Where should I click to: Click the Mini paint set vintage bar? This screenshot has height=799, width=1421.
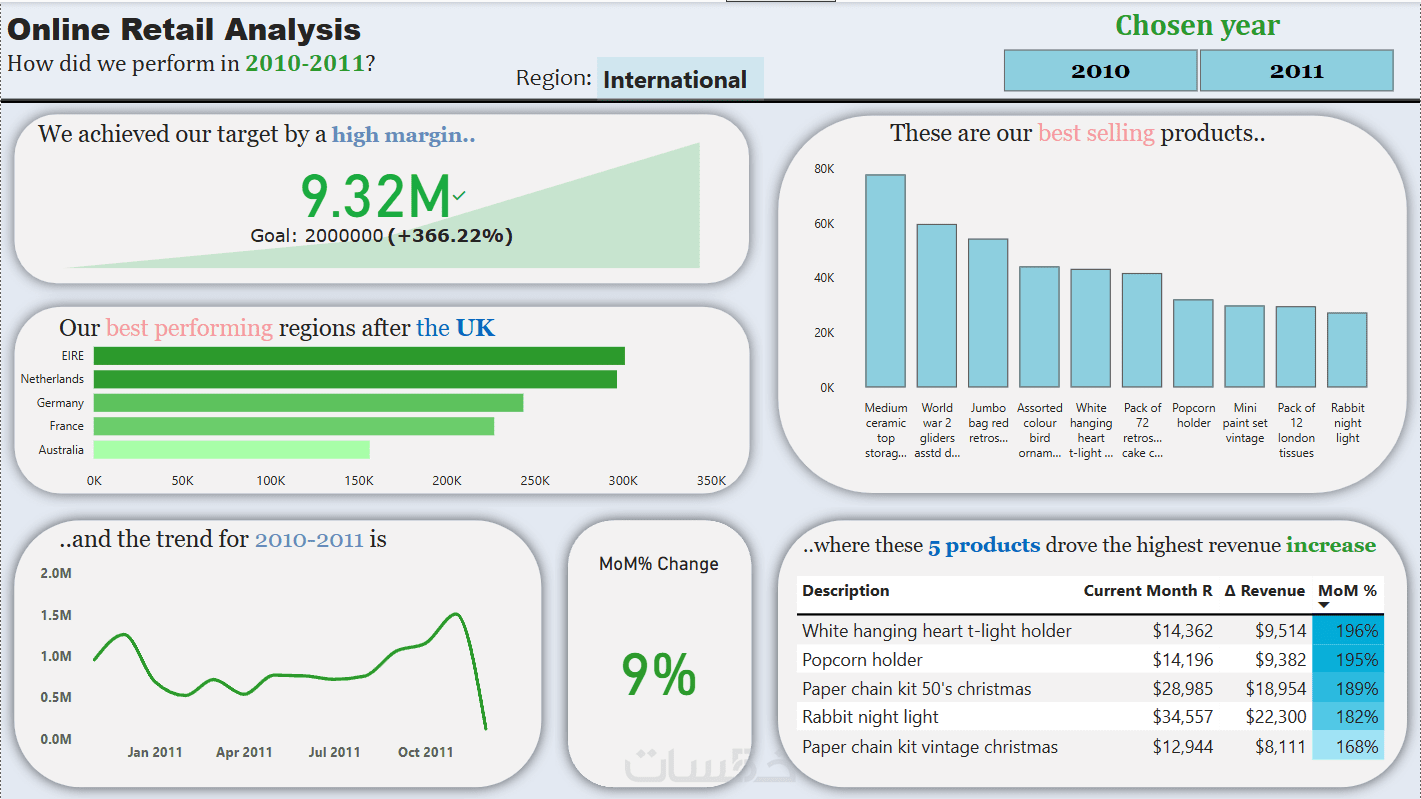coord(1245,346)
